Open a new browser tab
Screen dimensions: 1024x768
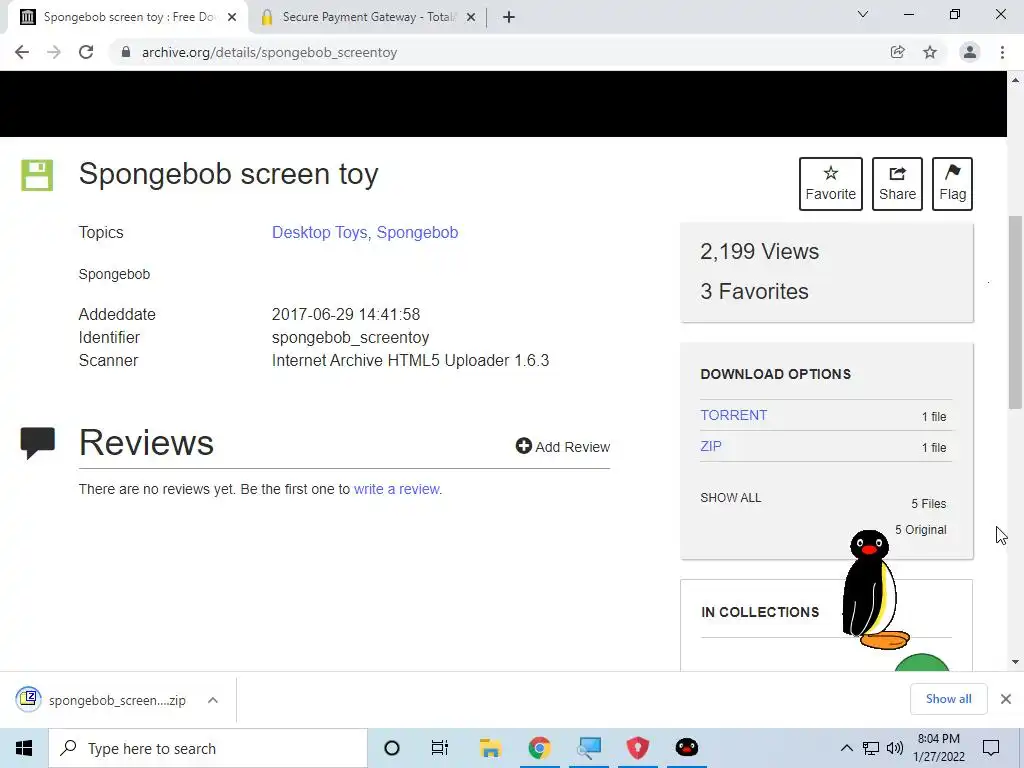pos(509,18)
